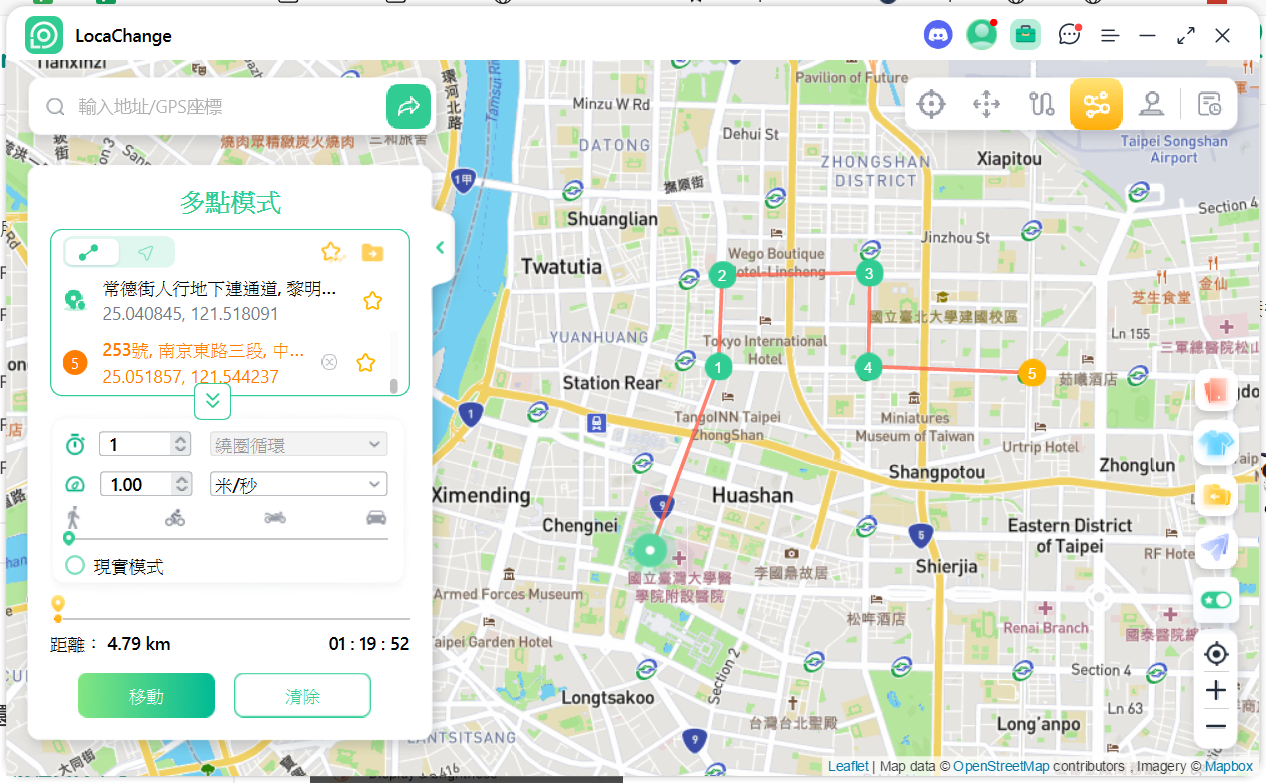The width and height of the screenshot is (1266, 783).
Task: Open the 米/秒 speed unit dropdown
Action: (x=298, y=484)
